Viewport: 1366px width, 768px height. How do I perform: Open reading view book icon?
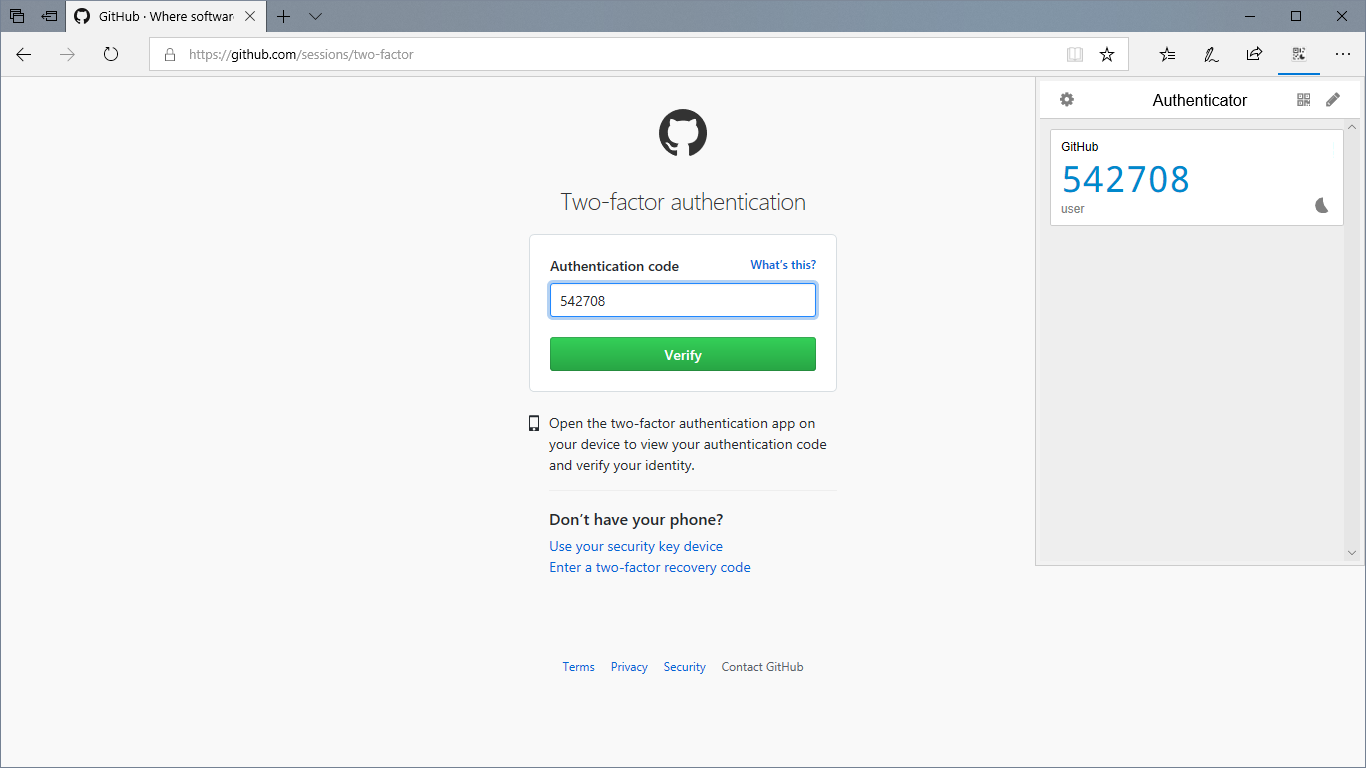pyautogui.click(x=1074, y=54)
